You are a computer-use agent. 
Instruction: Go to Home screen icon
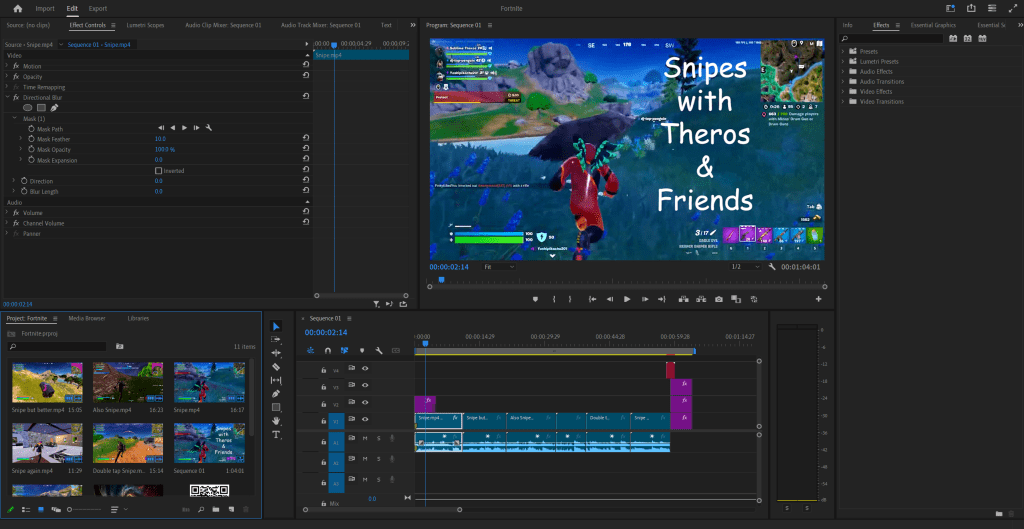[18, 8]
